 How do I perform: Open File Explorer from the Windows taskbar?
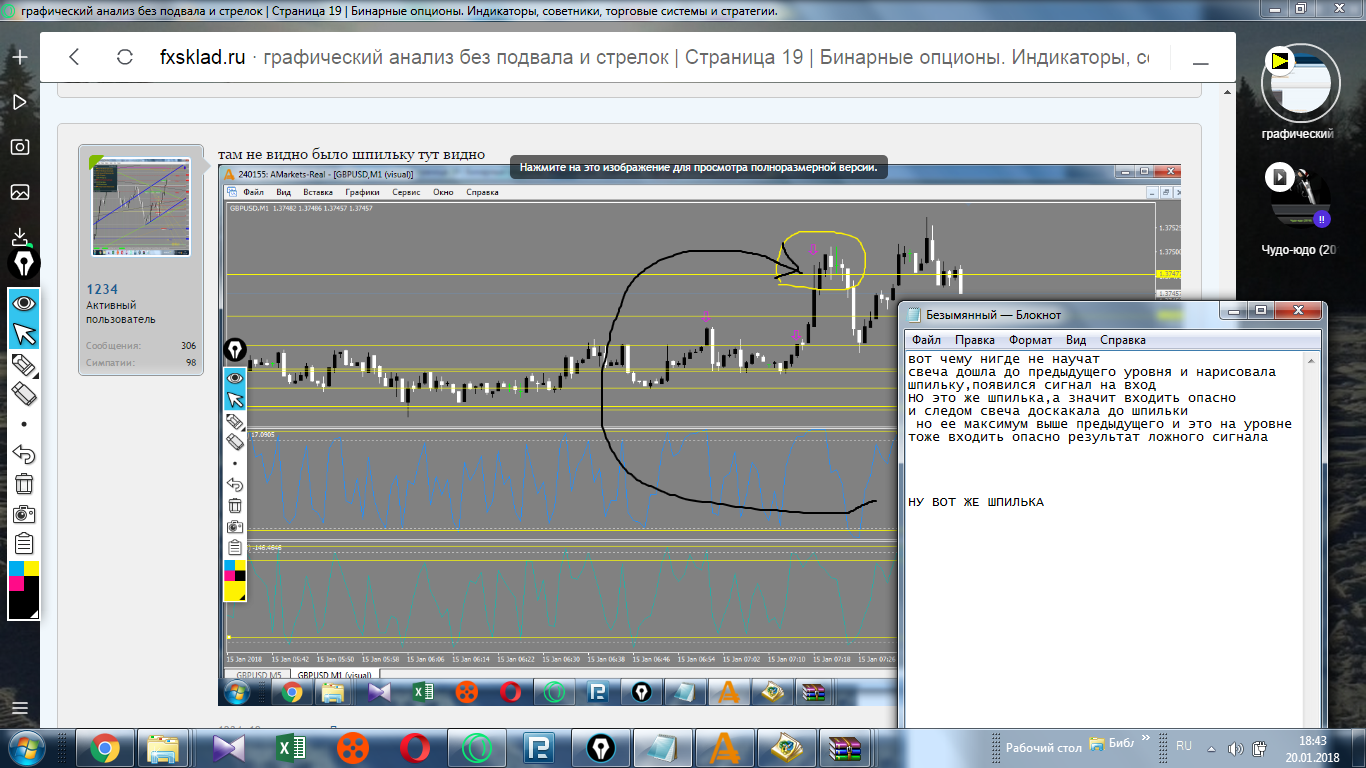click(162, 748)
